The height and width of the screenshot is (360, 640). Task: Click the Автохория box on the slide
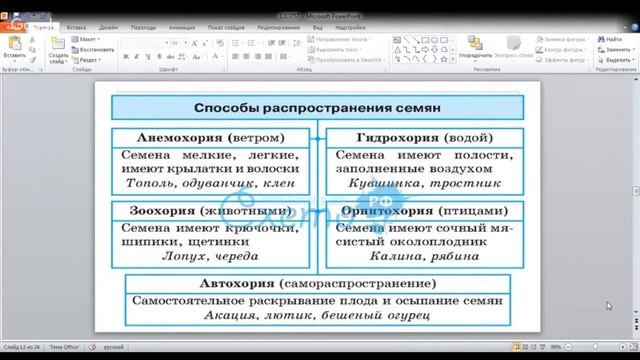coord(318,300)
